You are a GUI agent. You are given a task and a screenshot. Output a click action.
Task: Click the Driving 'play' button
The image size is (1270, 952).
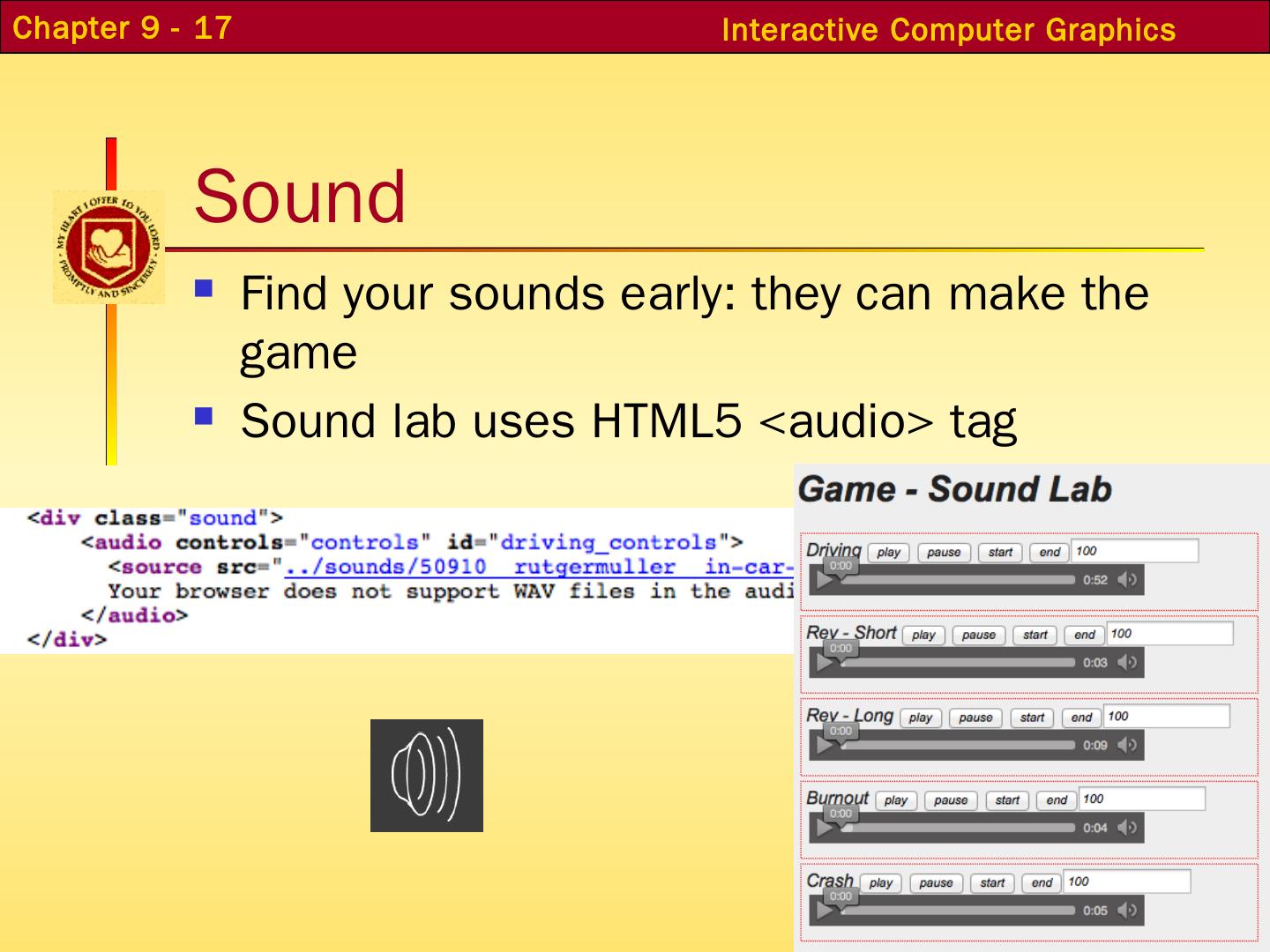click(888, 553)
